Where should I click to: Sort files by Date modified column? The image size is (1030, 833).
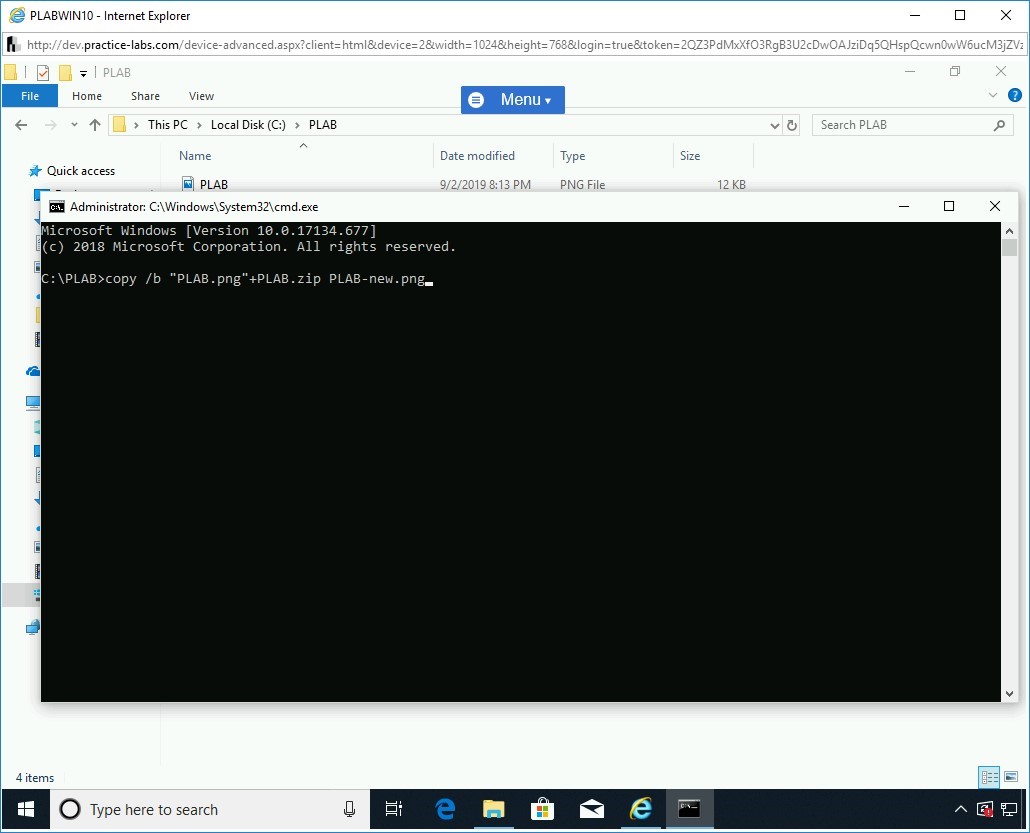pos(477,156)
